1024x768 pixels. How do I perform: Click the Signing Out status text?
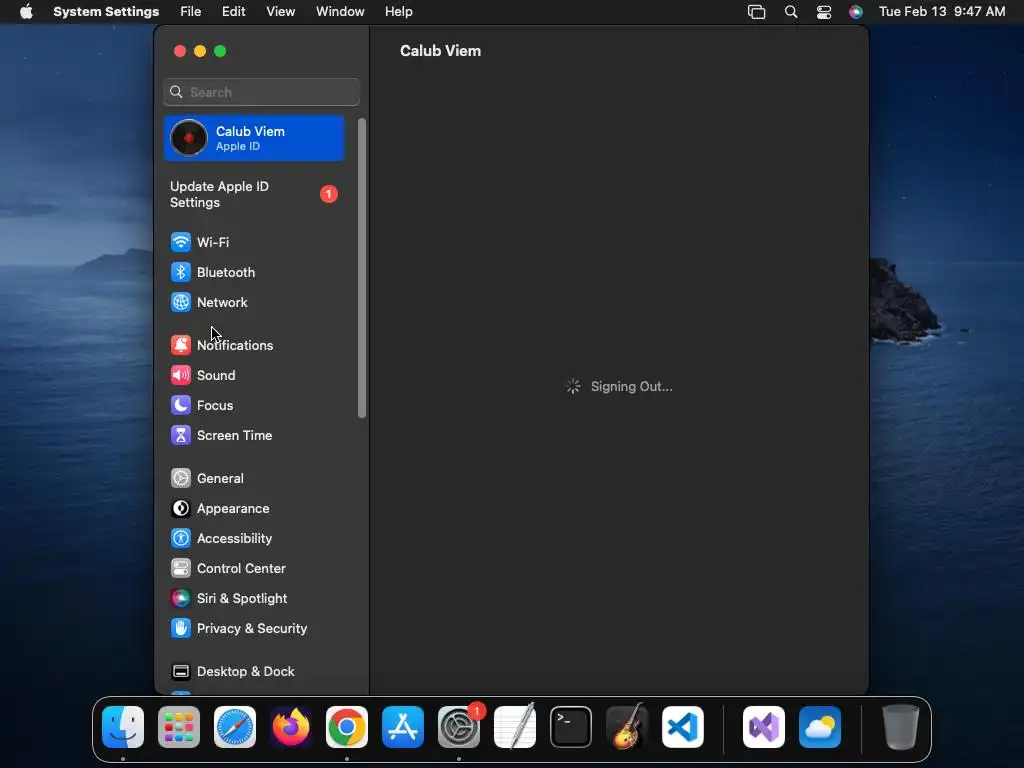632,387
